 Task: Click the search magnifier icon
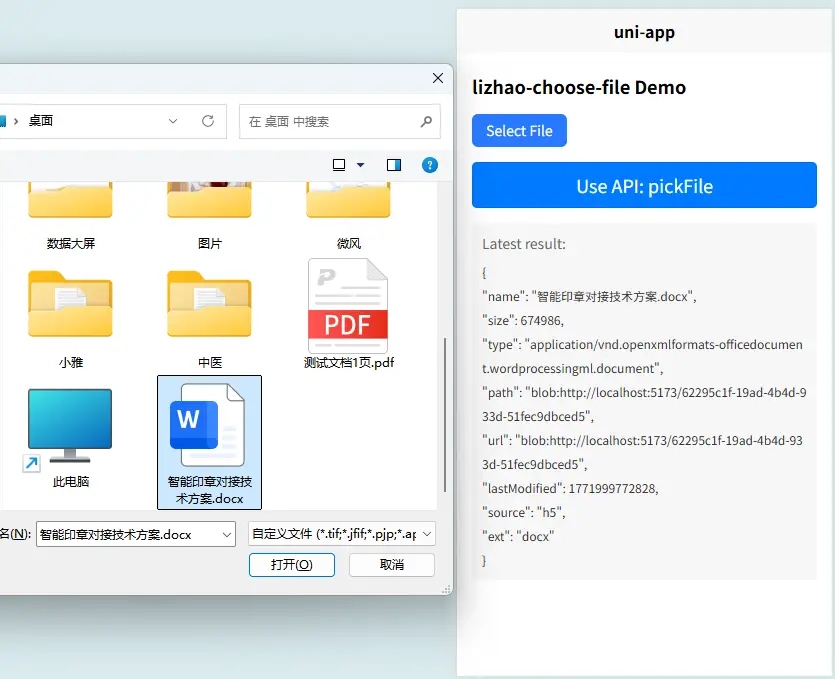tap(426, 121)
